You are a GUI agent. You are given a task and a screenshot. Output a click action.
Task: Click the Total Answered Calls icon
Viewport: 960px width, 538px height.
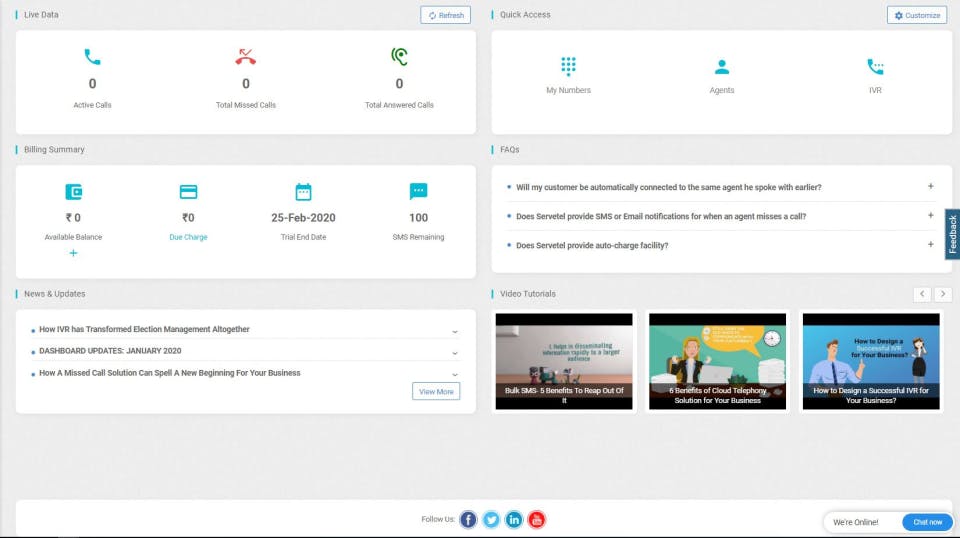(399, 56)
